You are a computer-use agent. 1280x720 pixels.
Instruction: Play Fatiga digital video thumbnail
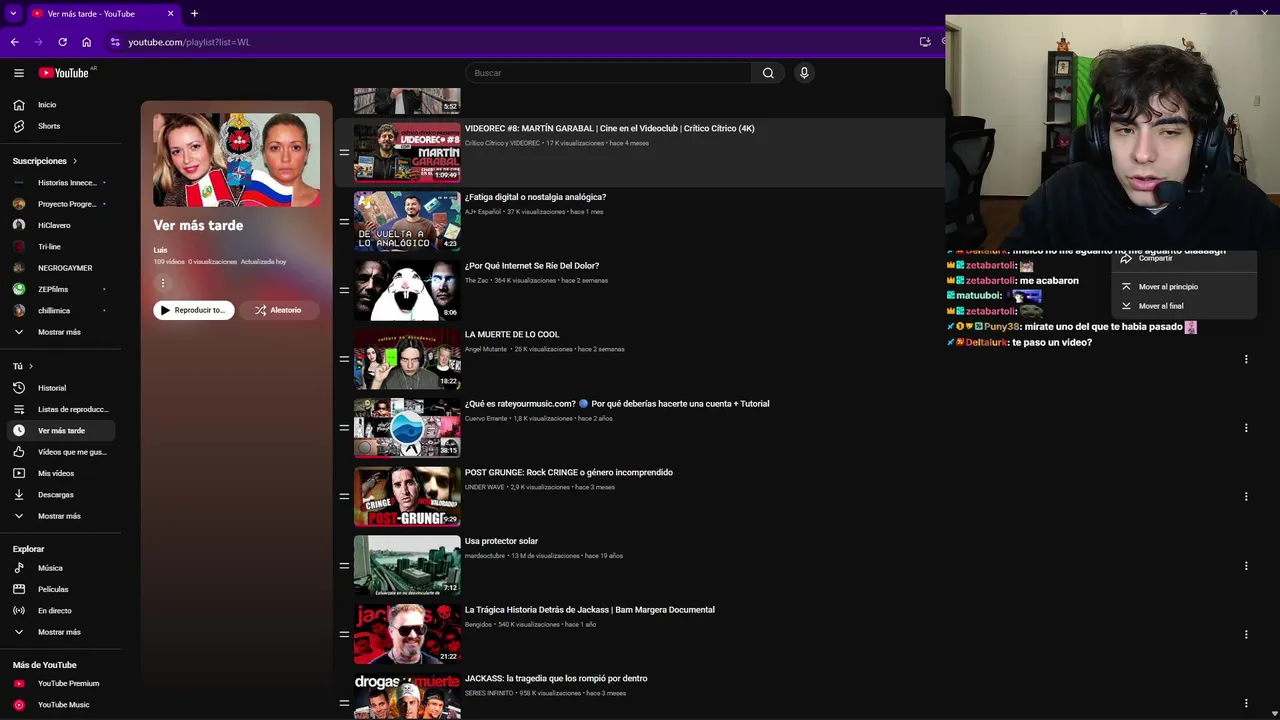coord(407,222)
